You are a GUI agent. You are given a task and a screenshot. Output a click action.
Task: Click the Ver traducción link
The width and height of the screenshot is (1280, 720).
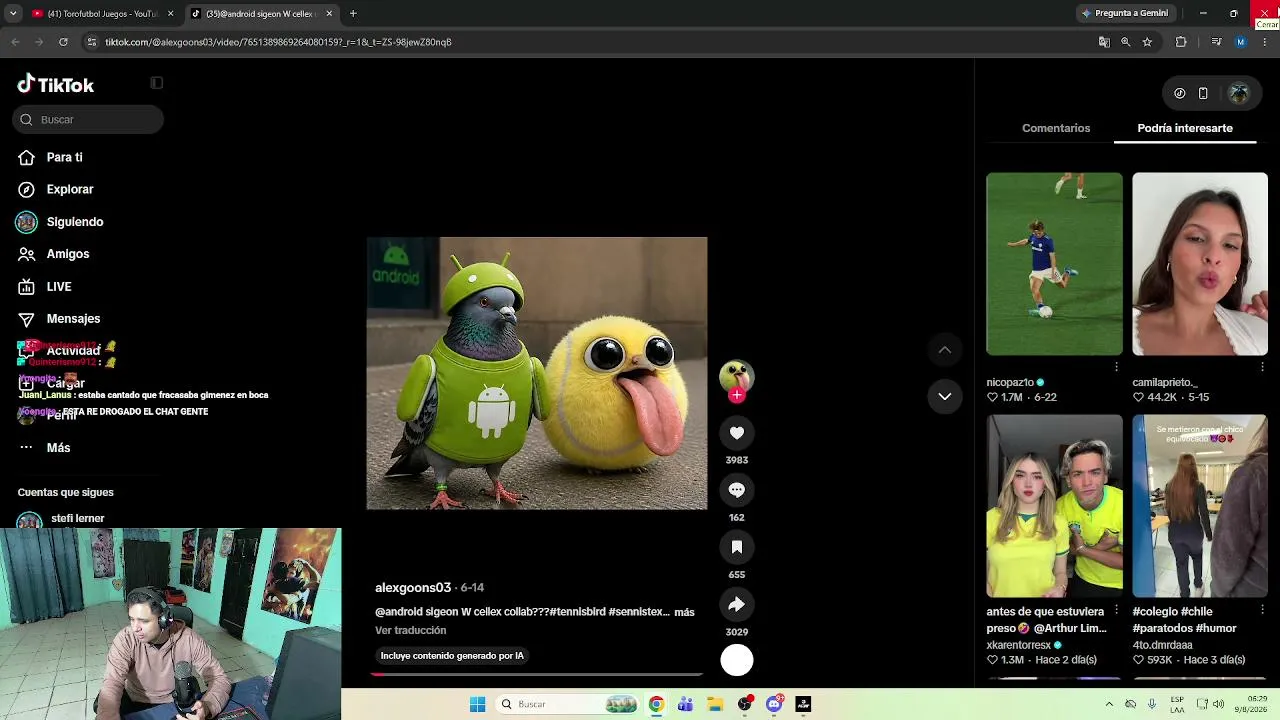coord(410,631)
